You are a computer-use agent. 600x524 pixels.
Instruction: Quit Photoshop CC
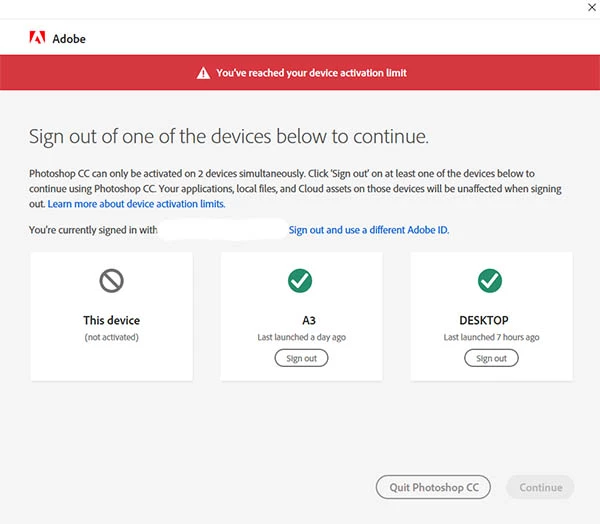[x=434, y=487]
